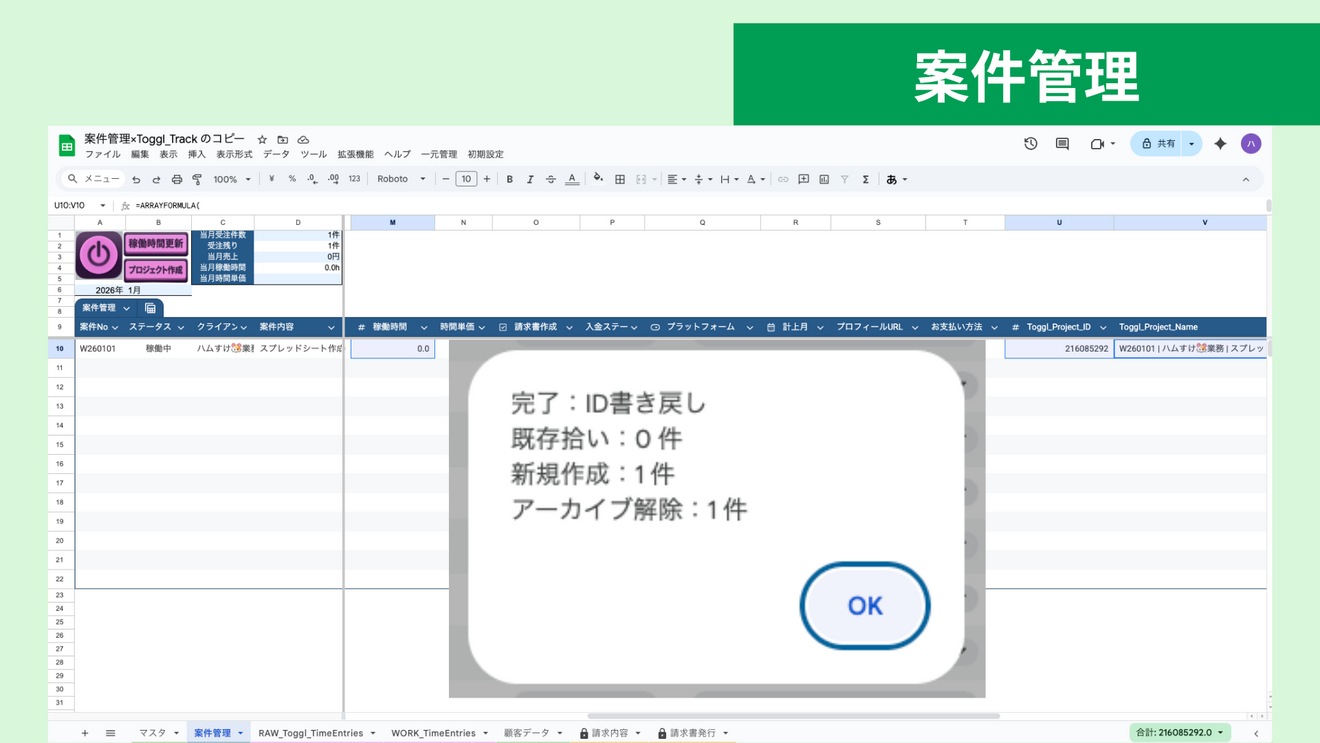Open the 拡張機能 menu

pos(355,155)
